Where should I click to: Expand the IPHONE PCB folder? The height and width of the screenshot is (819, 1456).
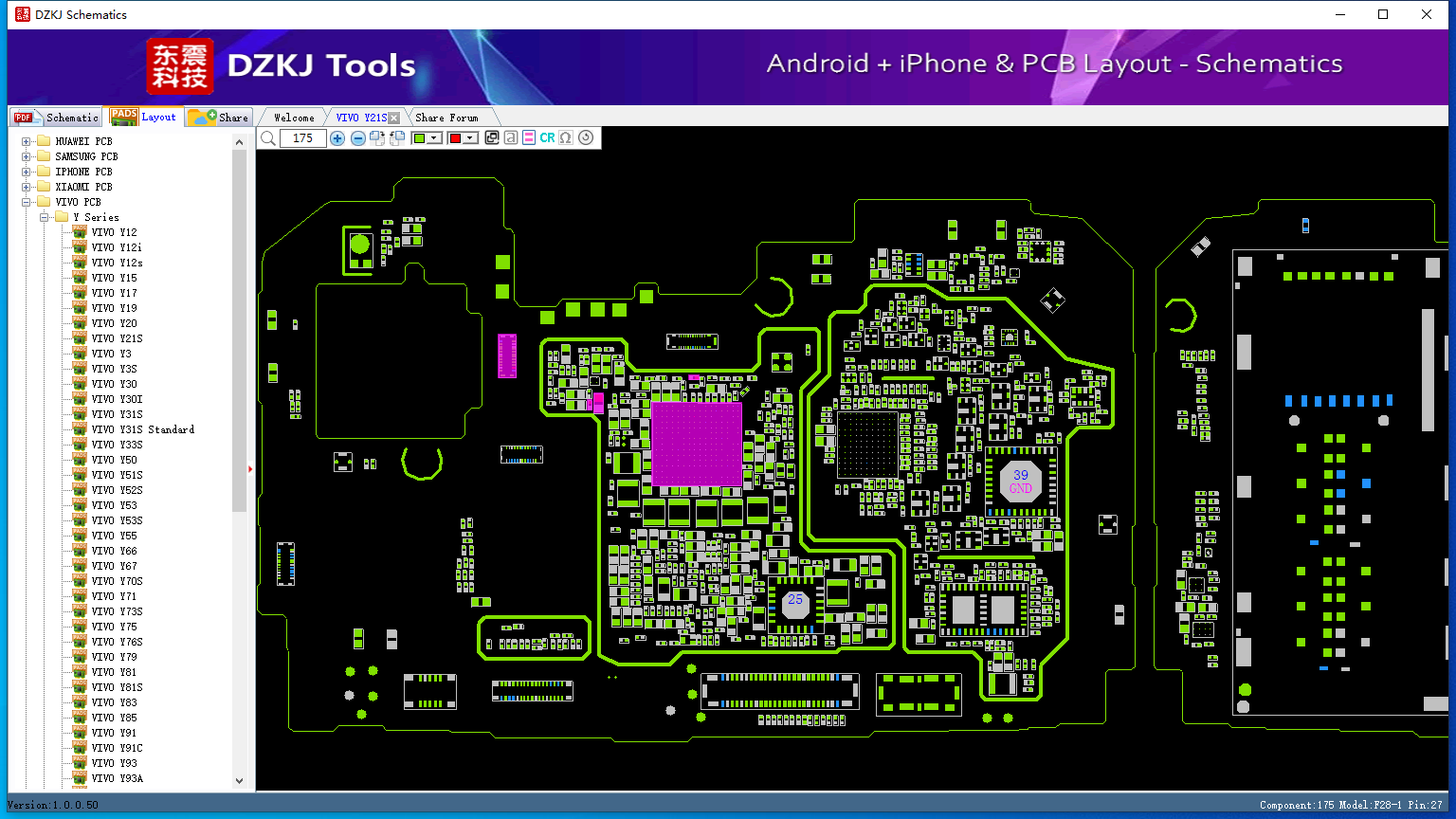point(26,172)
